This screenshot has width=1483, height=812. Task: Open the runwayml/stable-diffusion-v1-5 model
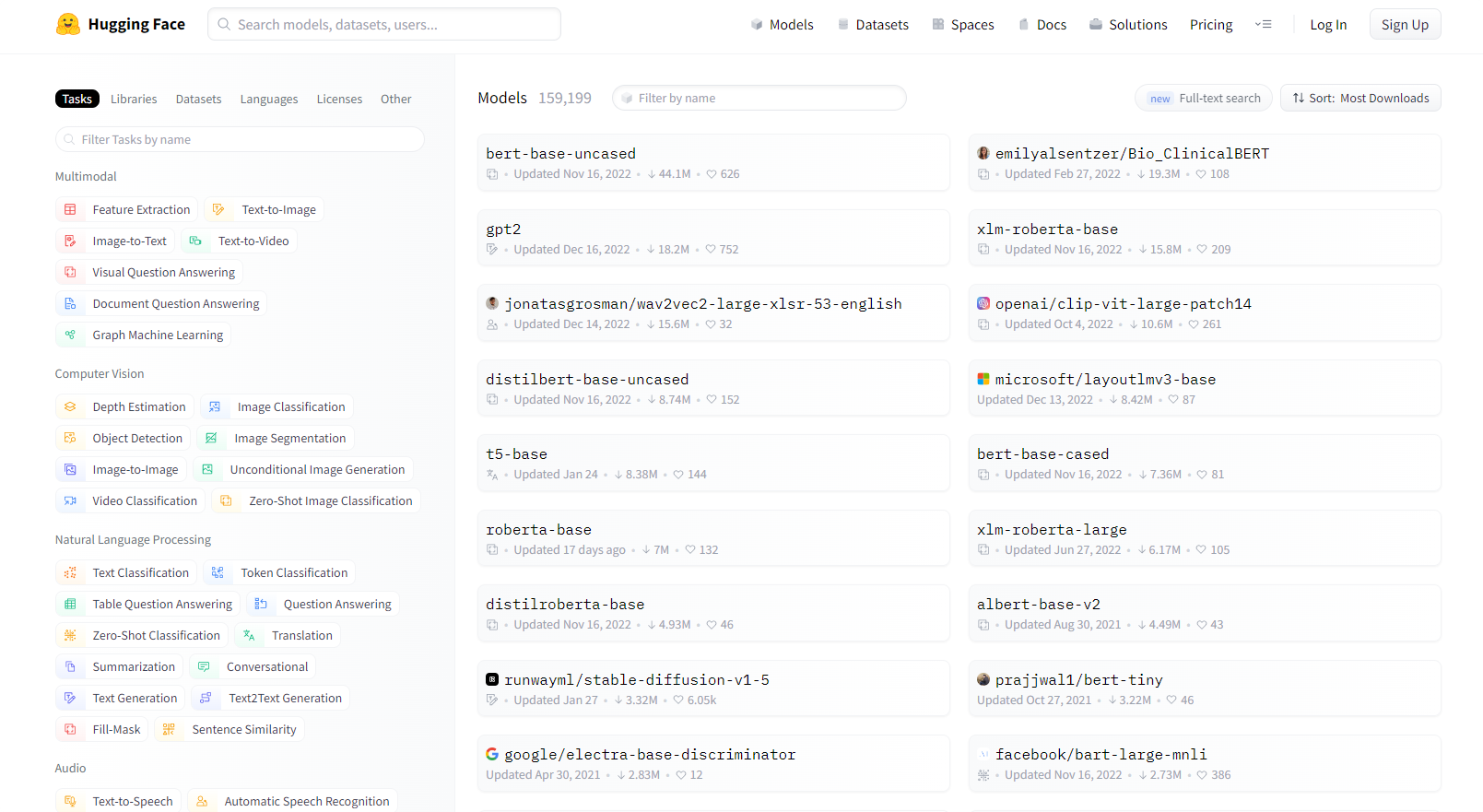click(713, 688)
